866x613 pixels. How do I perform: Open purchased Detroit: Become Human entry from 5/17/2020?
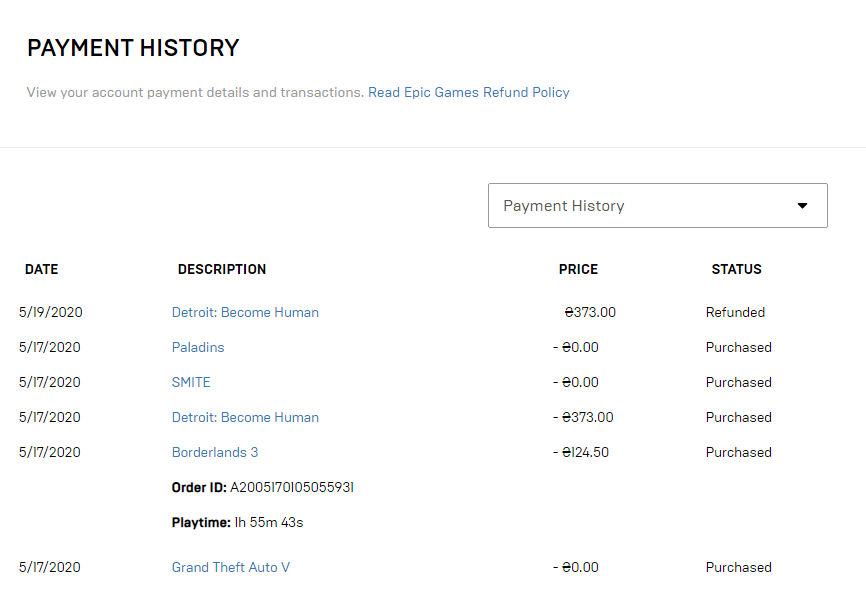(x=245, y=417)
